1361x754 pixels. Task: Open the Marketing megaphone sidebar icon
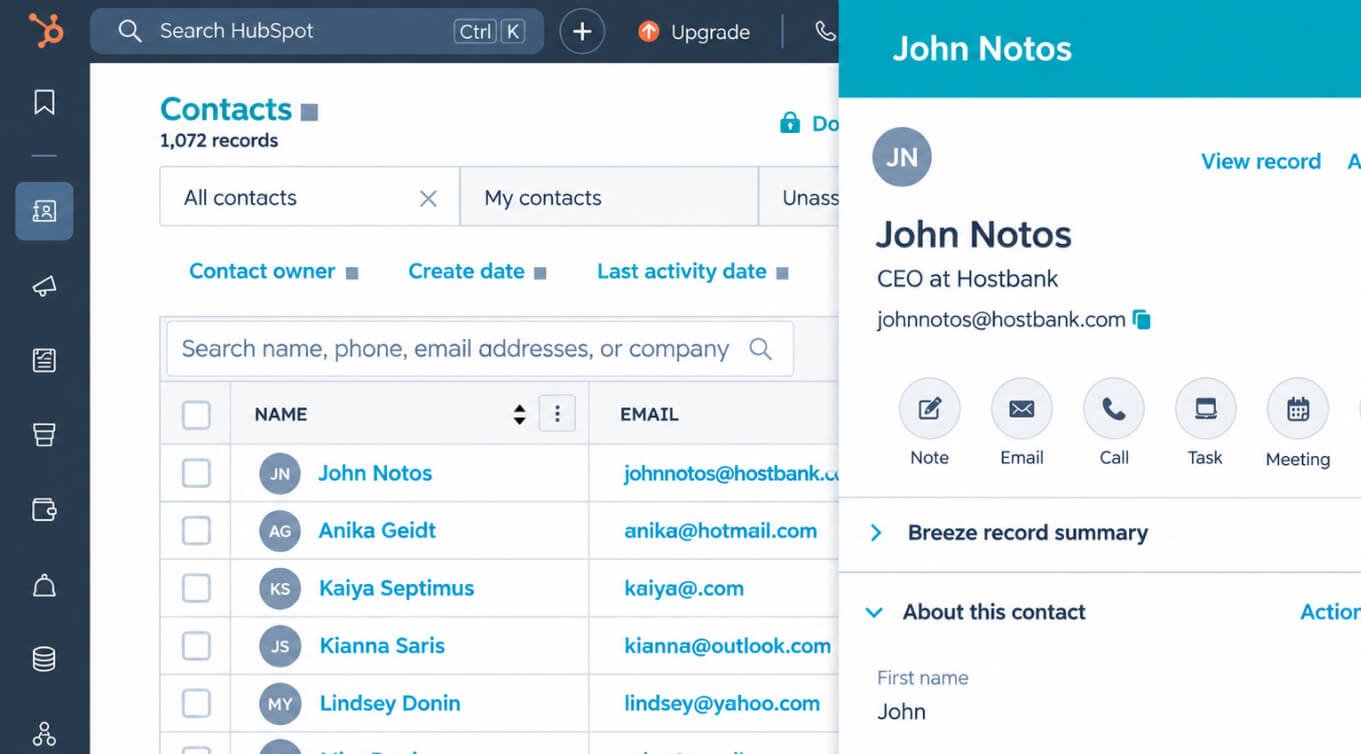click(x=44, y=287)
